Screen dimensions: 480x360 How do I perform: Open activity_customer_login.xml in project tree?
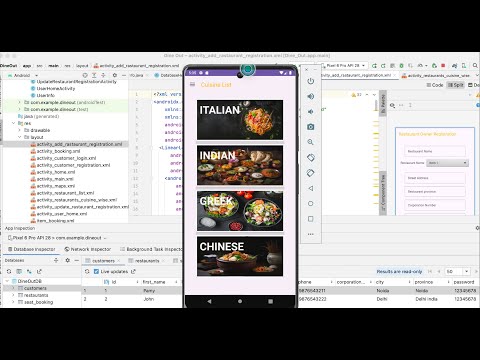[x=66, y=158]
